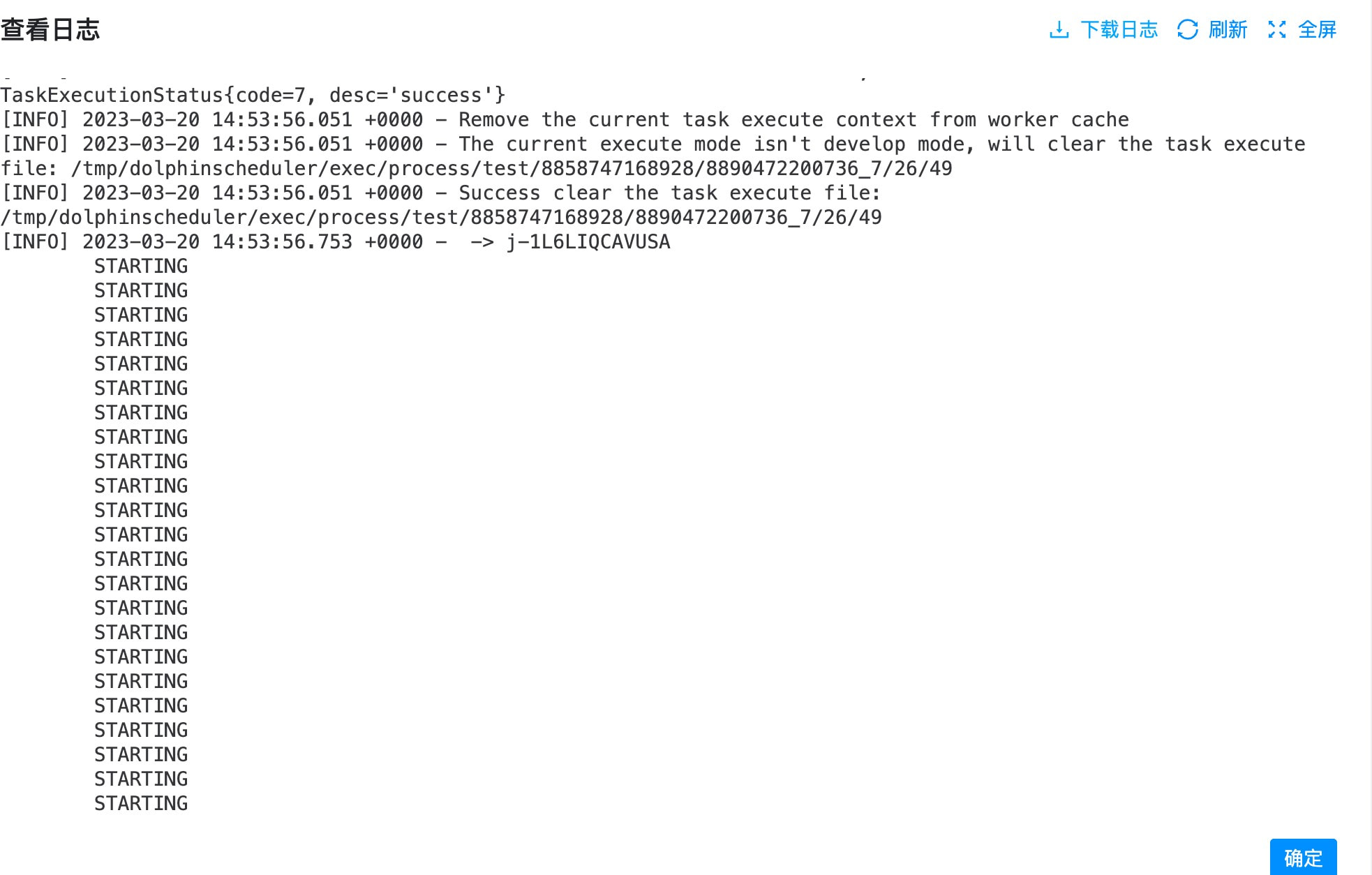Click the last STARTING status line
Image resolution: width=1372 pixels, height=875 pixels.
tap(141, 803)
